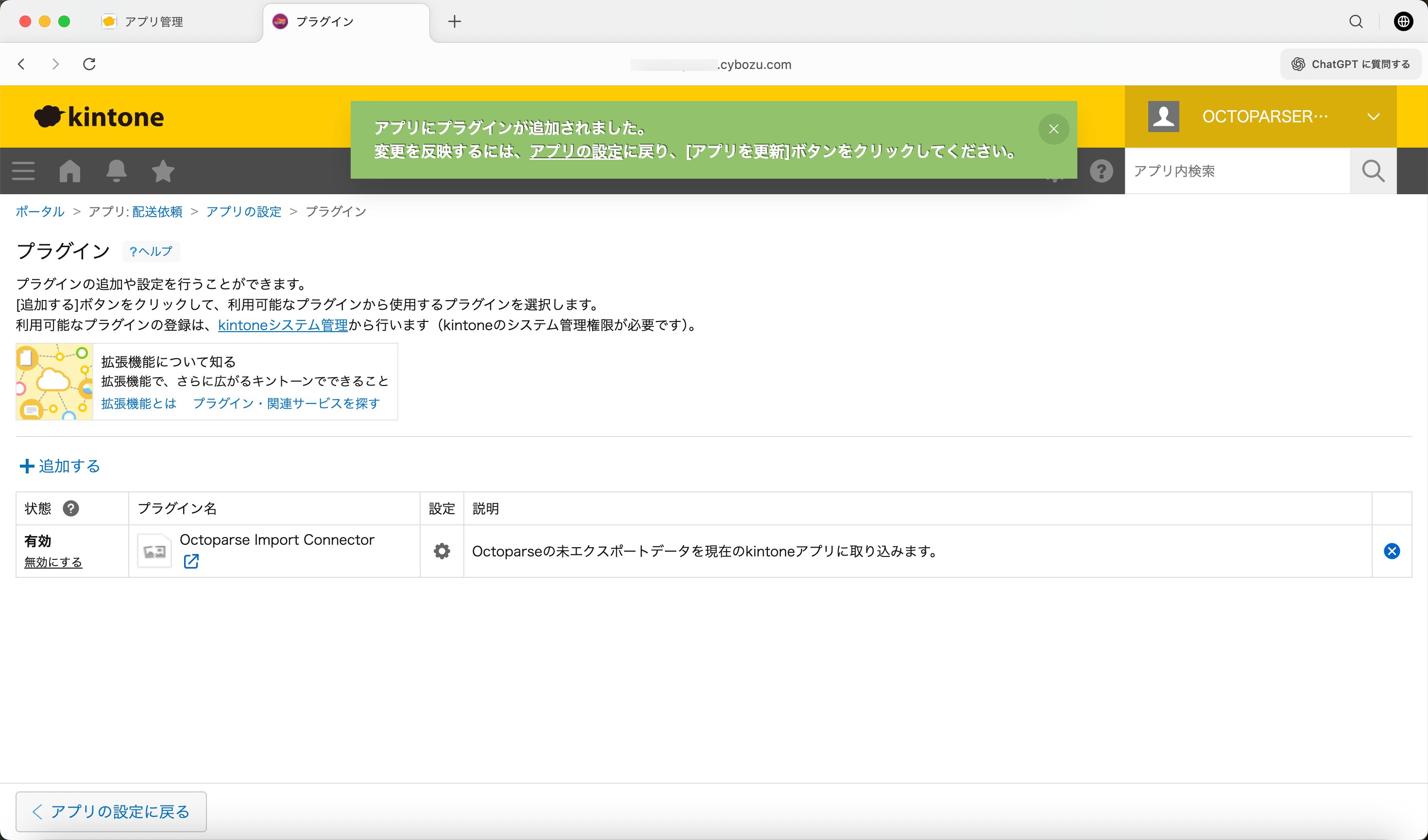Click the app search magnifier icon
1428x840 pixels.
(1372, 170)
